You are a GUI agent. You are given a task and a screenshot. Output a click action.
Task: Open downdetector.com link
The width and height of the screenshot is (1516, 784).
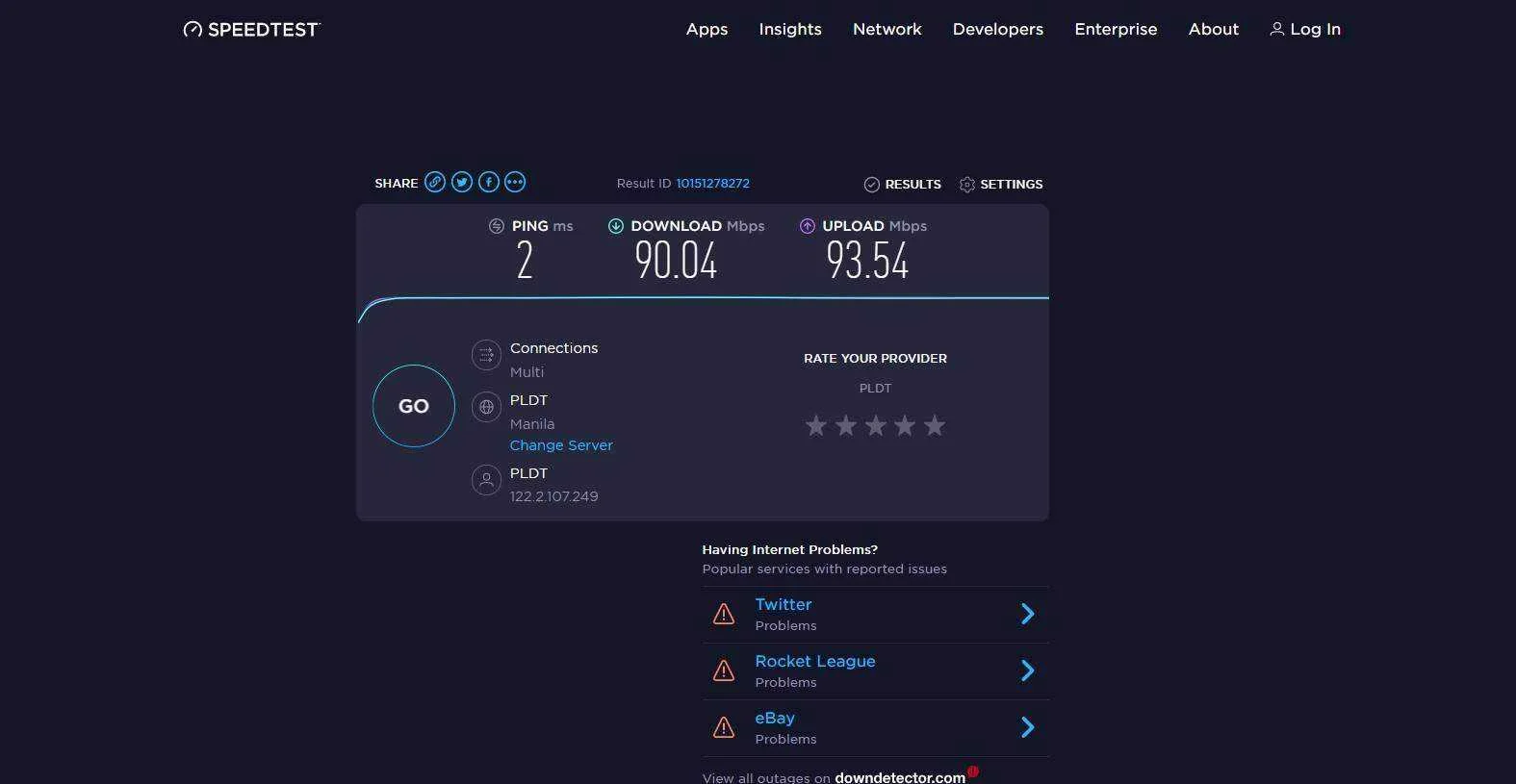(x=900, y=777)
